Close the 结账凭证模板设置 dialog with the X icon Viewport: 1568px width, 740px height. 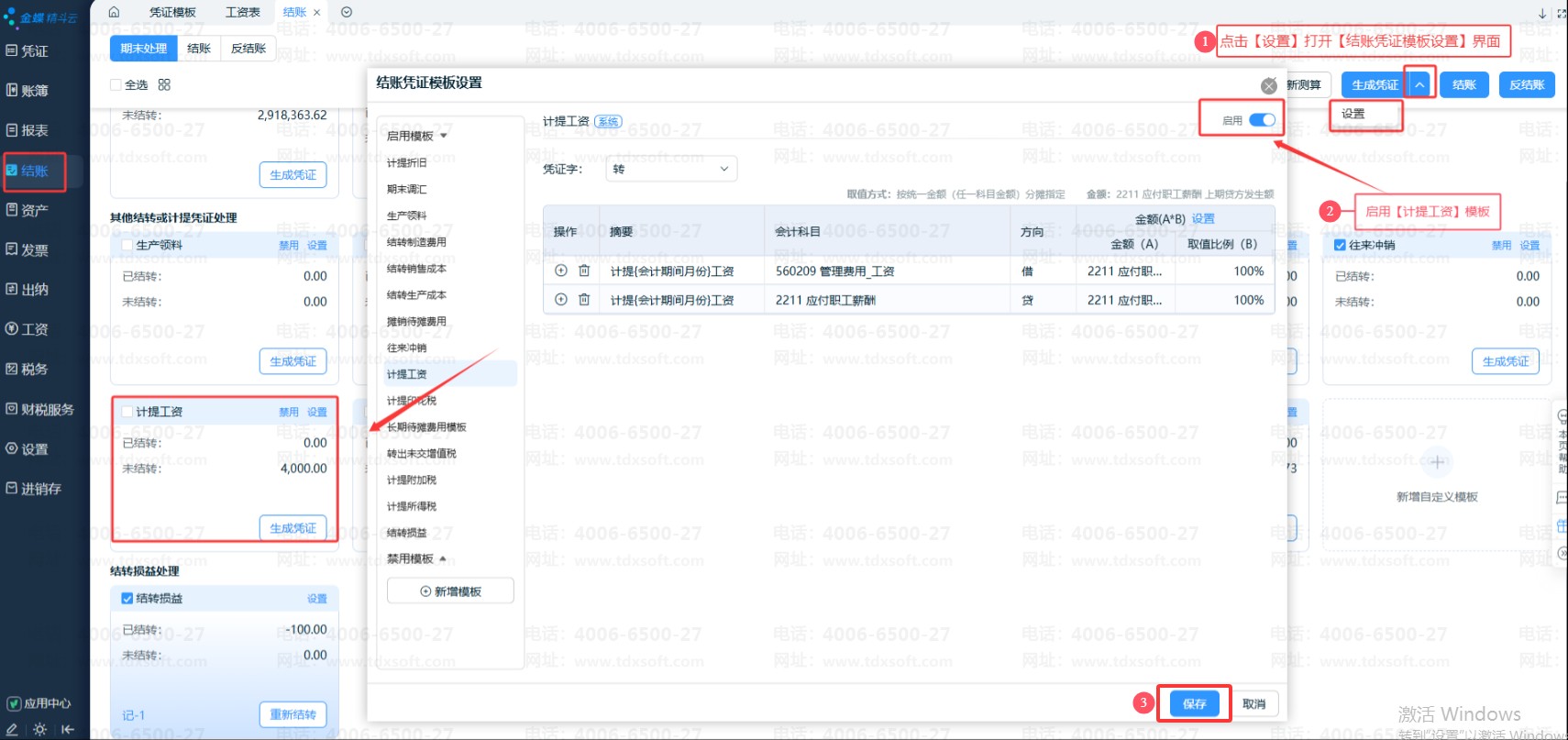point(1268,86)
